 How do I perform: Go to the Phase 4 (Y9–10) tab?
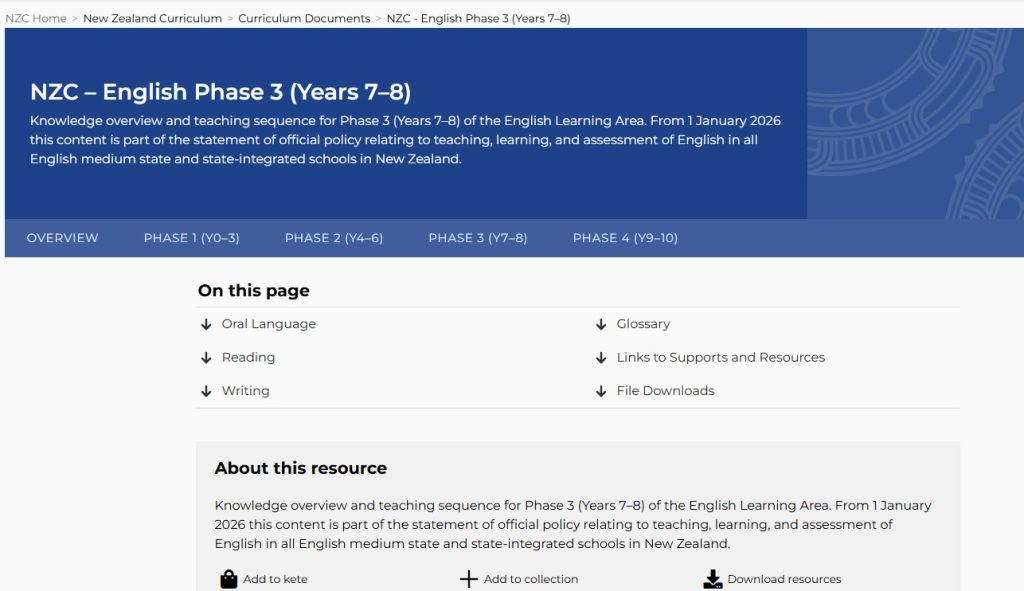[625, 238]
